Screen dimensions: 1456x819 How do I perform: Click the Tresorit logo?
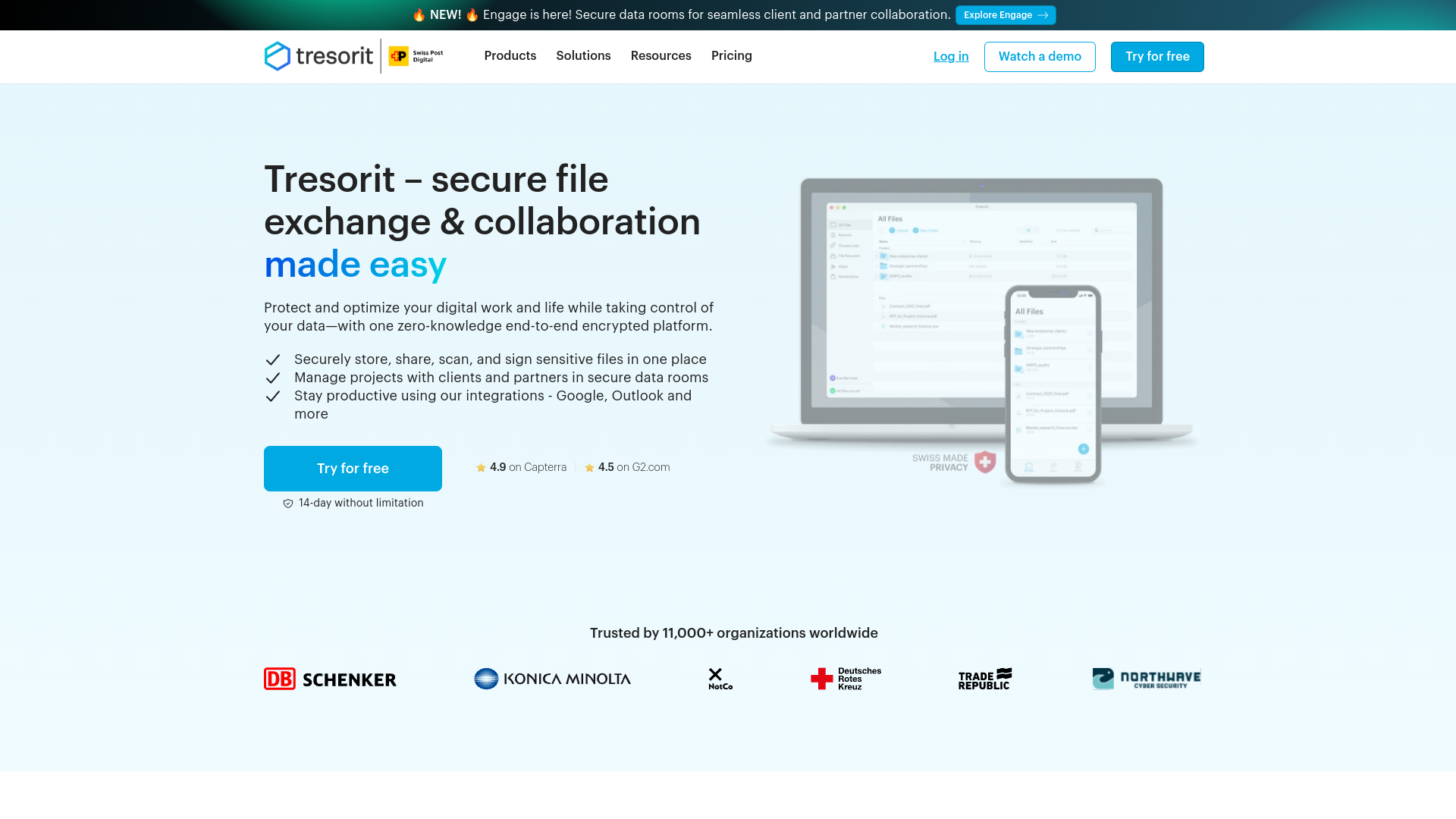tap(317, 56)
